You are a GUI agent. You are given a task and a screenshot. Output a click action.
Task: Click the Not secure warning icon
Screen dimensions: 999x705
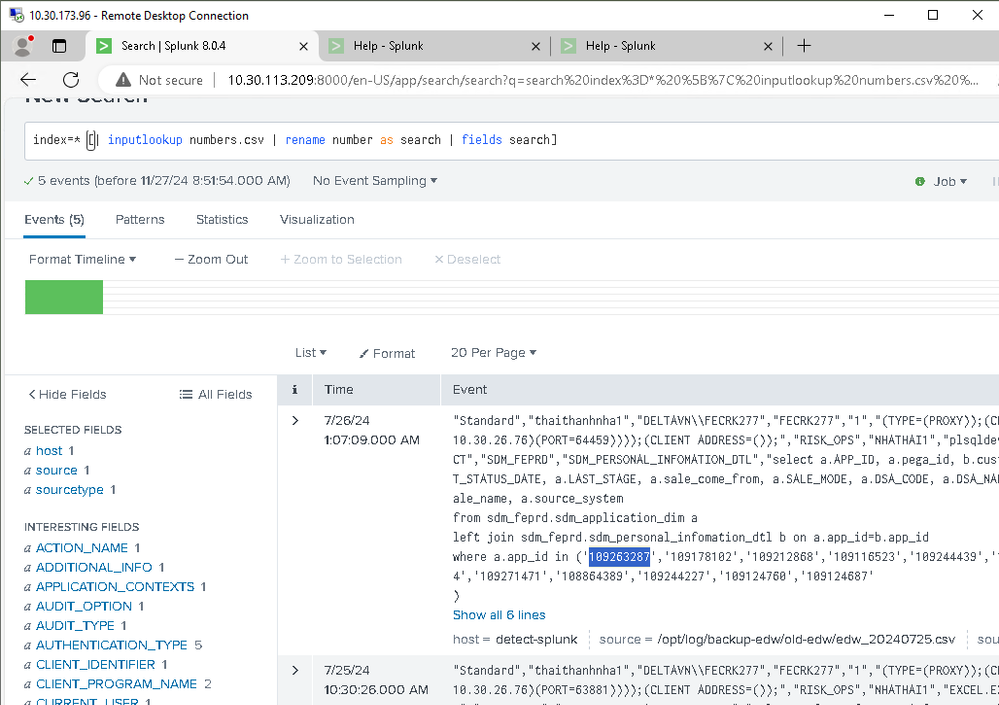(123, 80)
